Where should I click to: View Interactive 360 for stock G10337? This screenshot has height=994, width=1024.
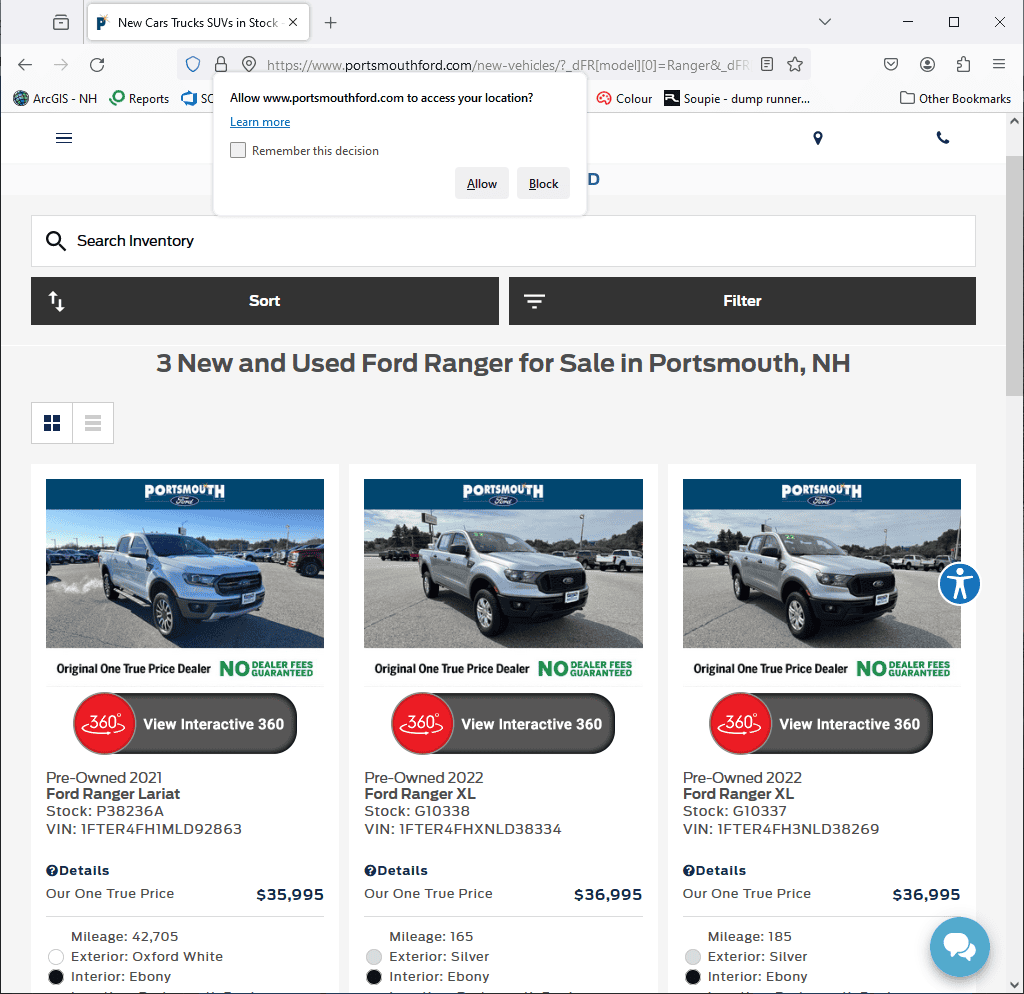tap(821, 724)
